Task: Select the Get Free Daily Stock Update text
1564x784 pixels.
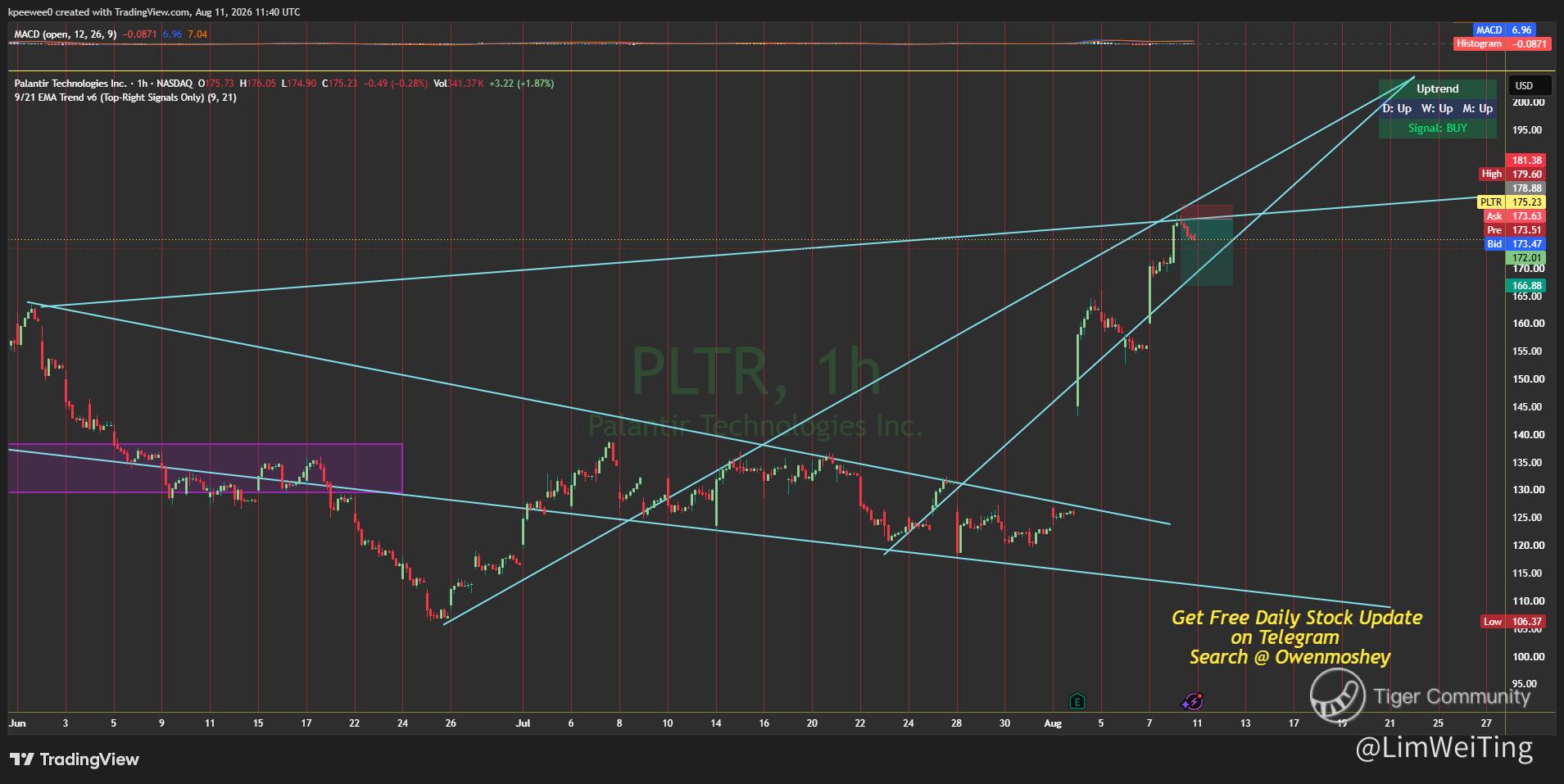Action: click(x=1297, y=618)
